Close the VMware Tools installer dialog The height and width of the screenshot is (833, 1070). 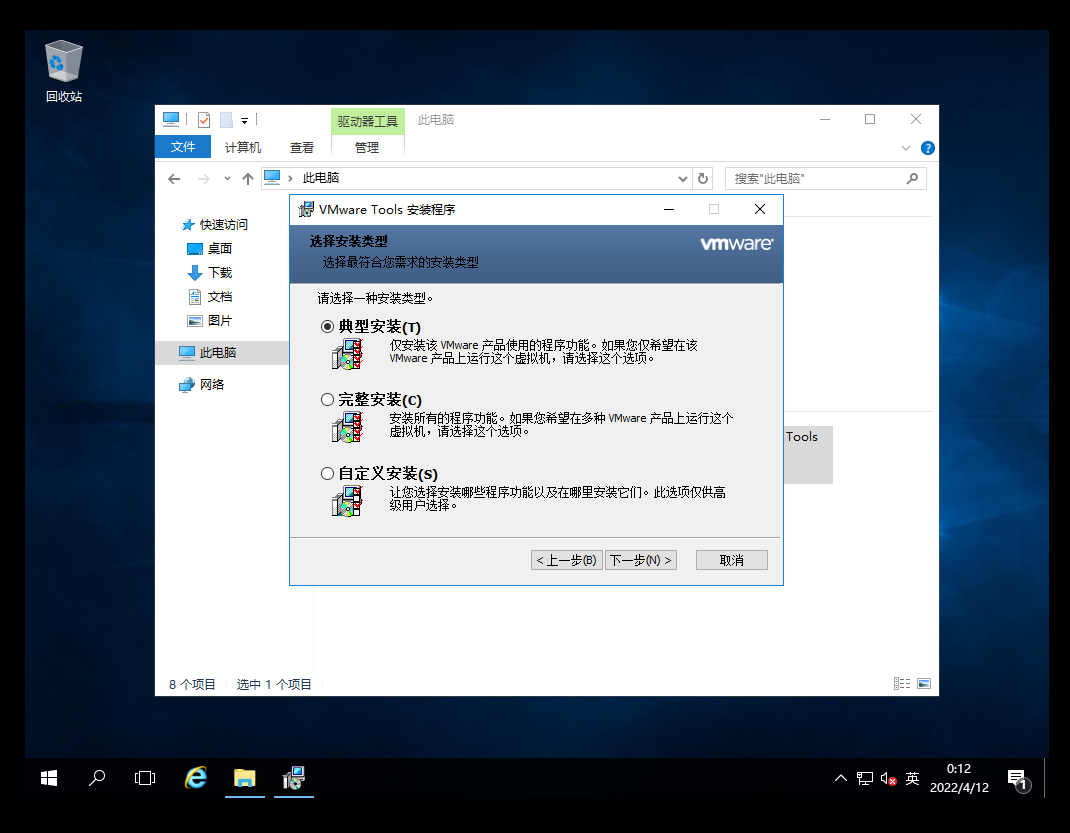coord(760,209)
